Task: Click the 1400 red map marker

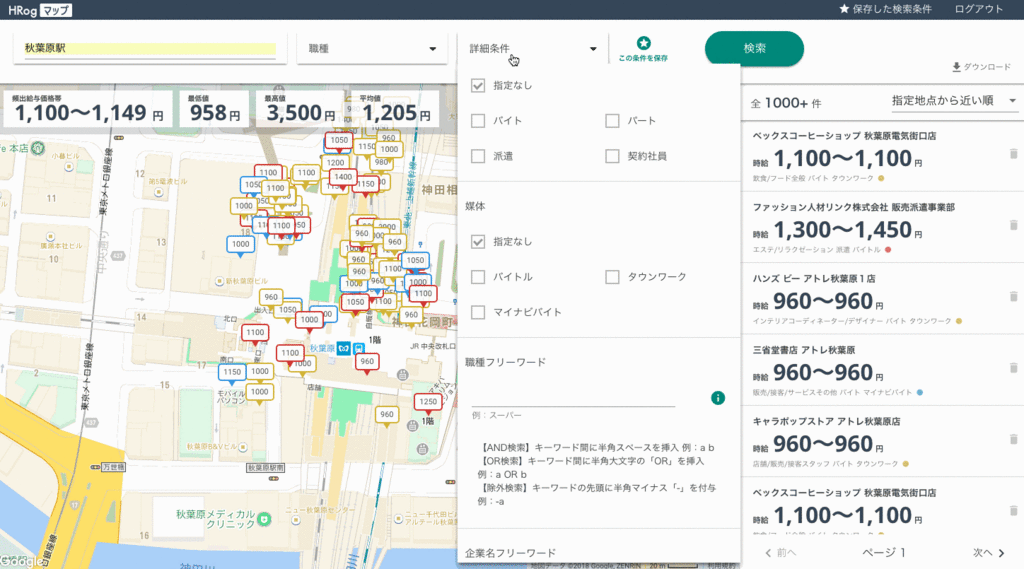Action: (343, 178)
